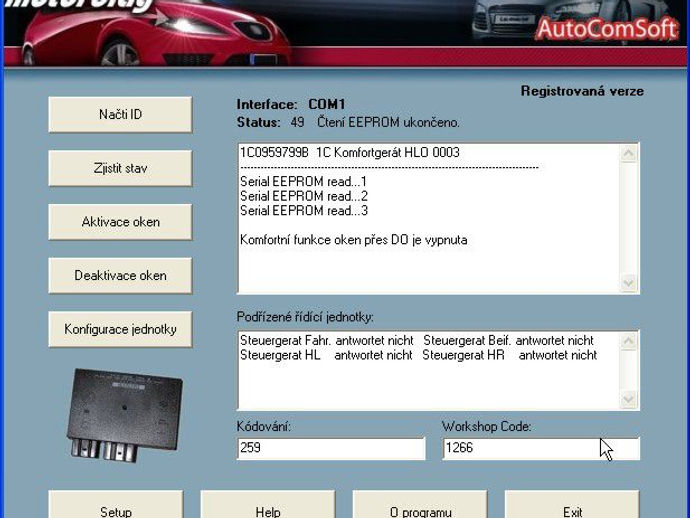Screen dimensions: 690x518
Task: Activate windows with Aktivace oken
Action: tap(120, 222)
